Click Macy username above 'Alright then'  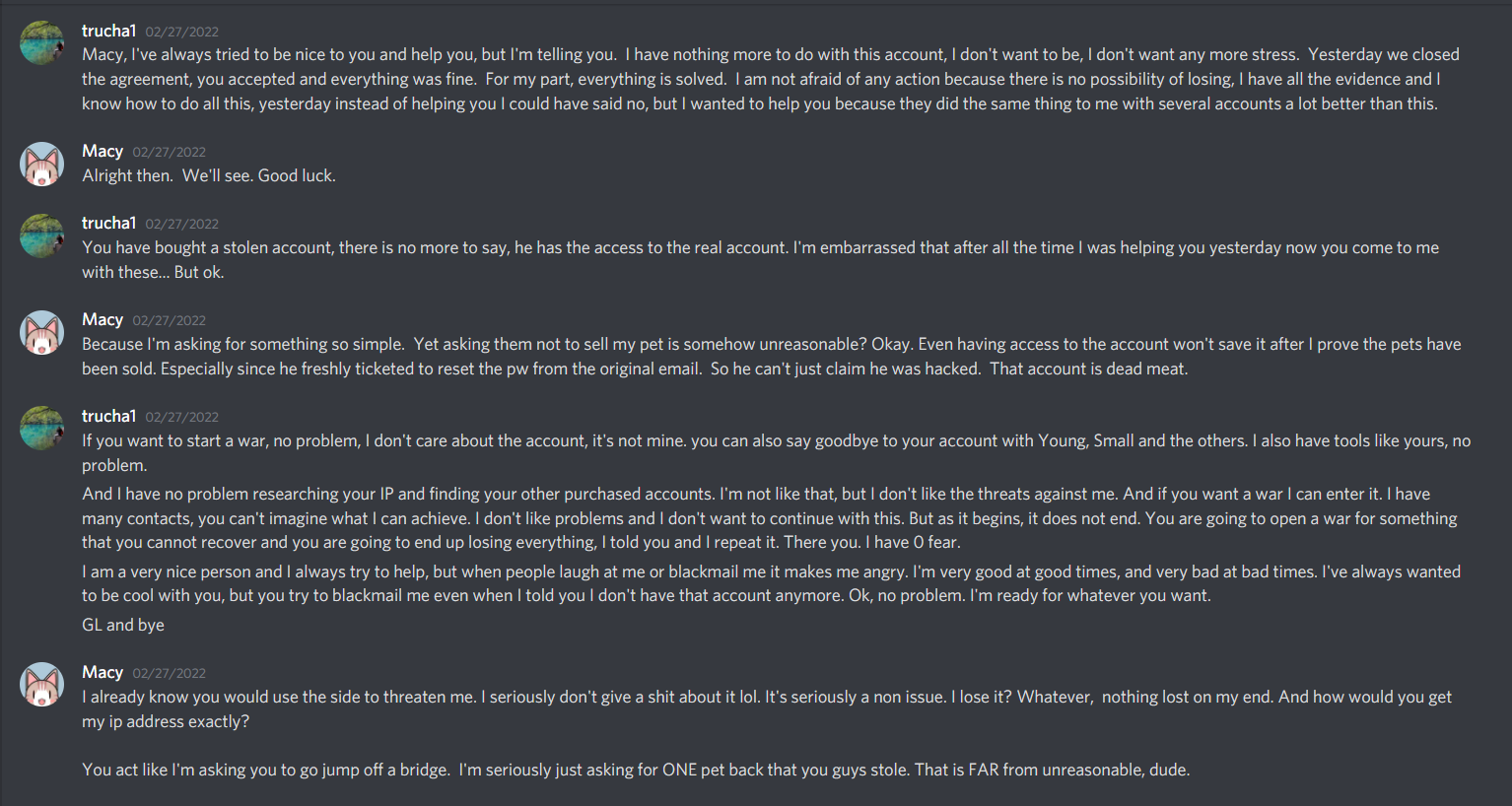pyautogui.click(x=103, y=151)
